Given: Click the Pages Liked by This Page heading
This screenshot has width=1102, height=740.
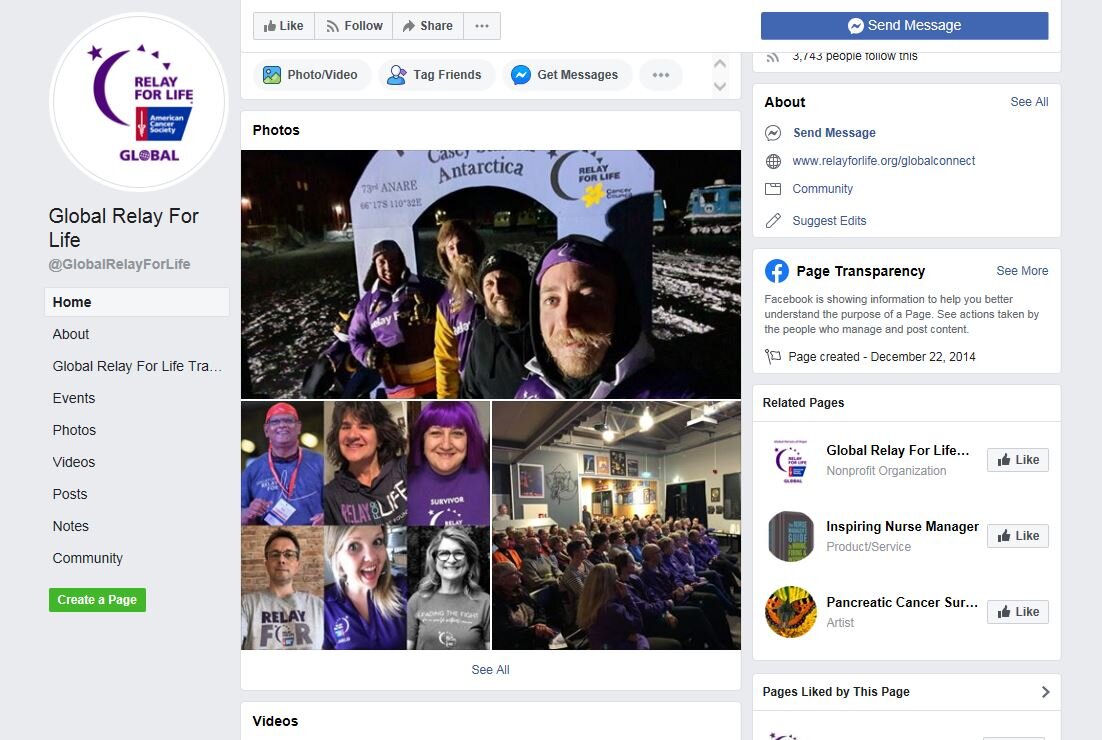Looking at the screenshot, I should coord(836,692).
